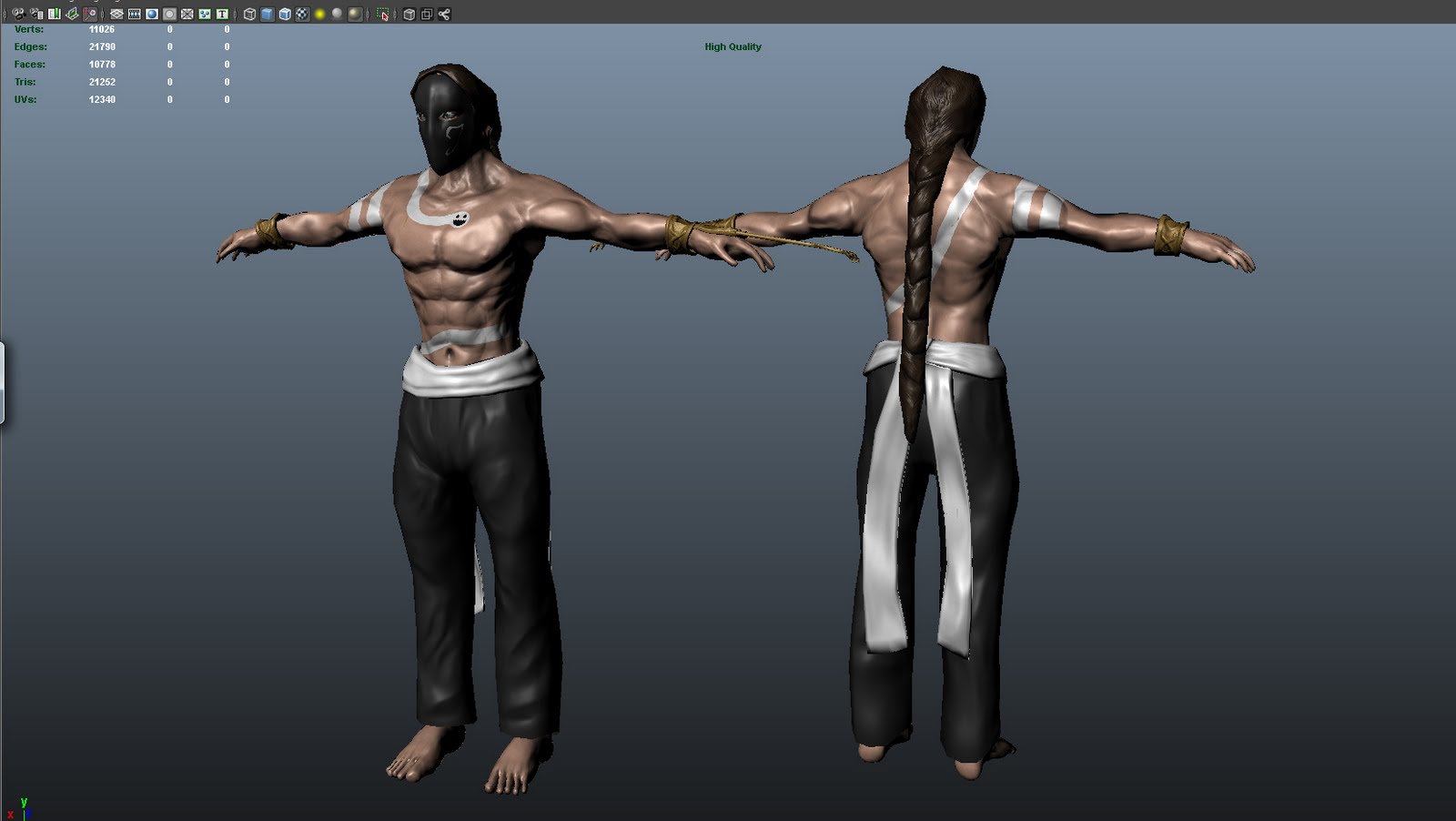Enable Wireframe on Shaded cube icon

tap(285, 14)
